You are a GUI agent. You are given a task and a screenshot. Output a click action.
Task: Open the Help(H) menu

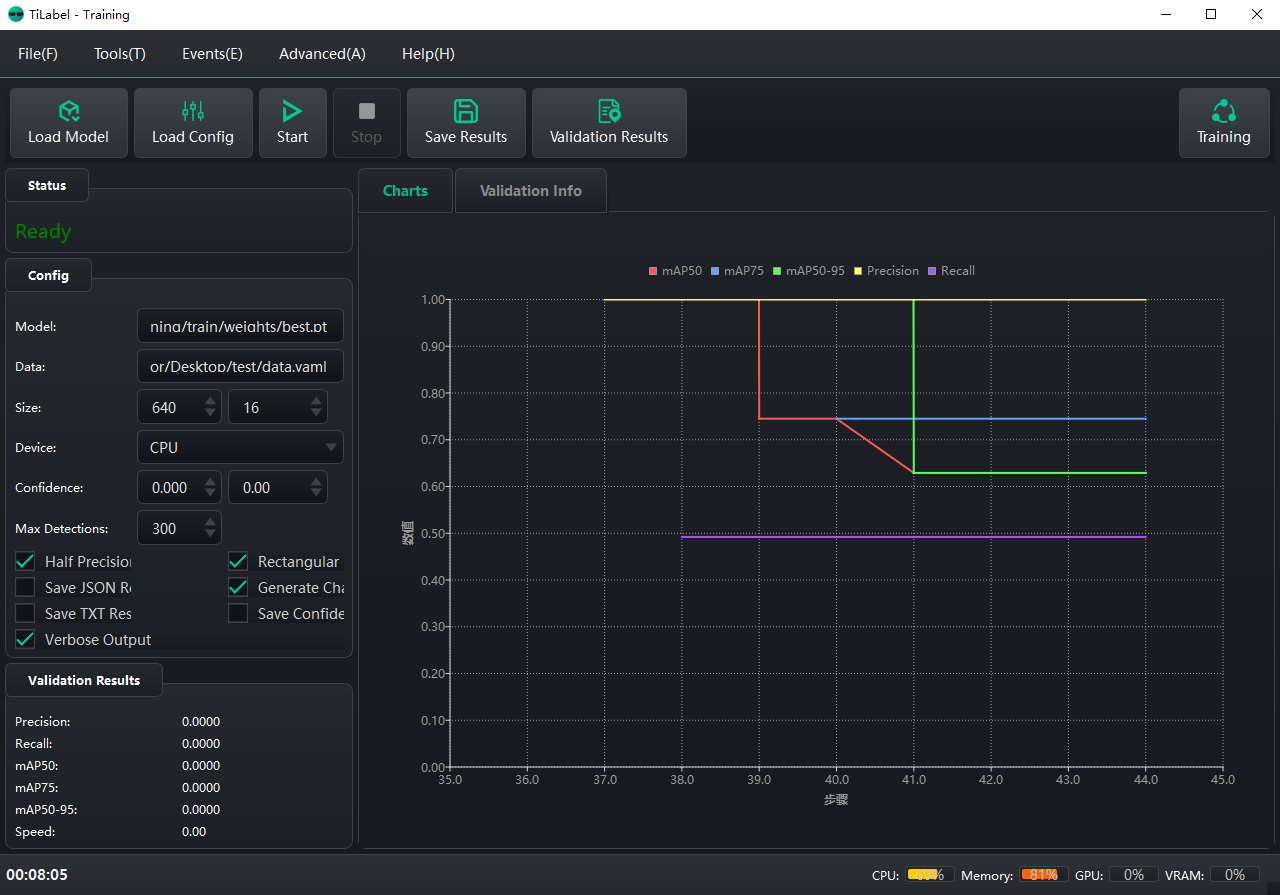428,54
